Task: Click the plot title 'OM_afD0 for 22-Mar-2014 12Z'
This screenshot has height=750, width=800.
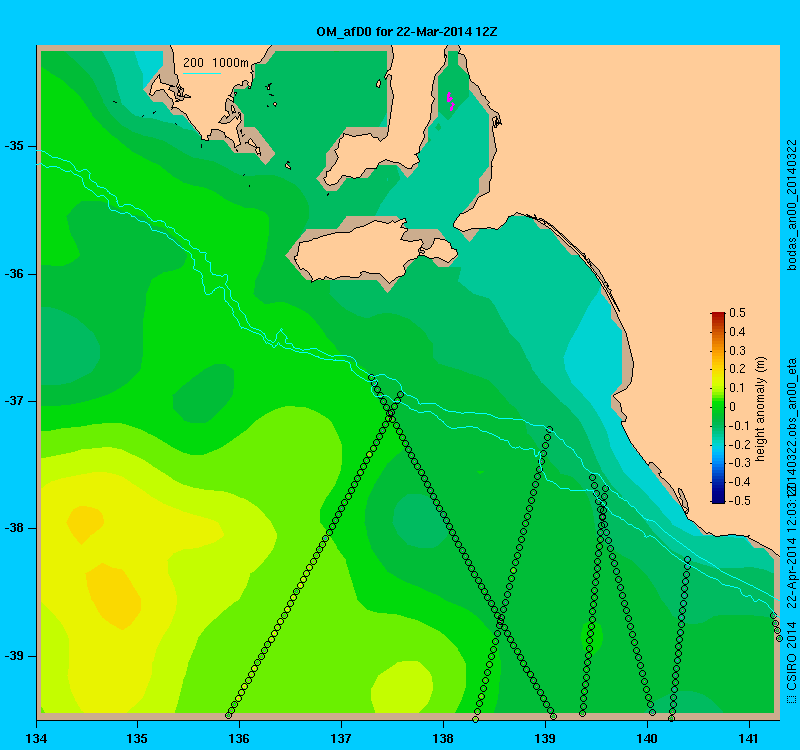Action: point(407,32)
